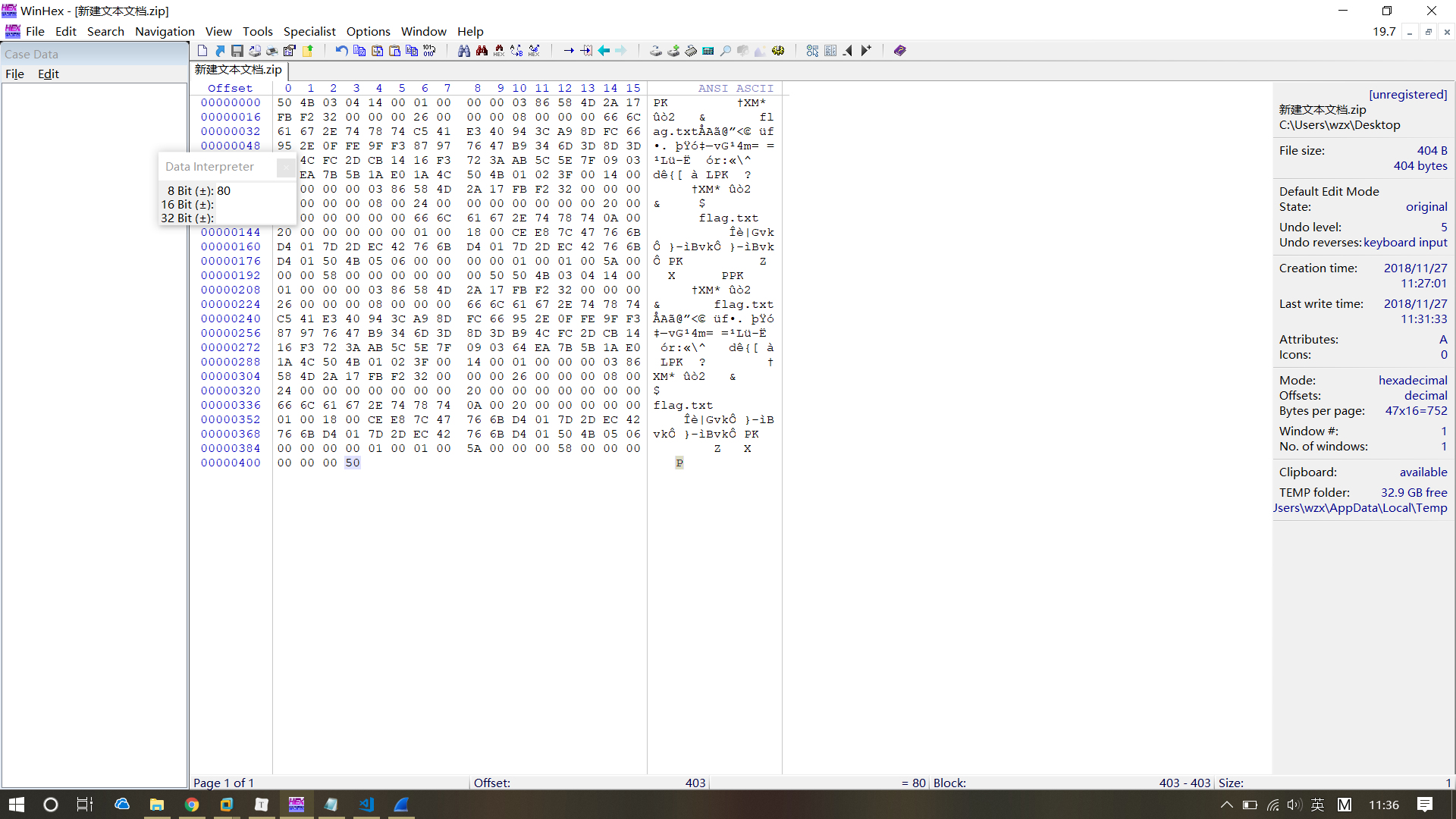Click the Save file floppy icon
Viewport: 1456px width, 819px height.
(237, 51)
